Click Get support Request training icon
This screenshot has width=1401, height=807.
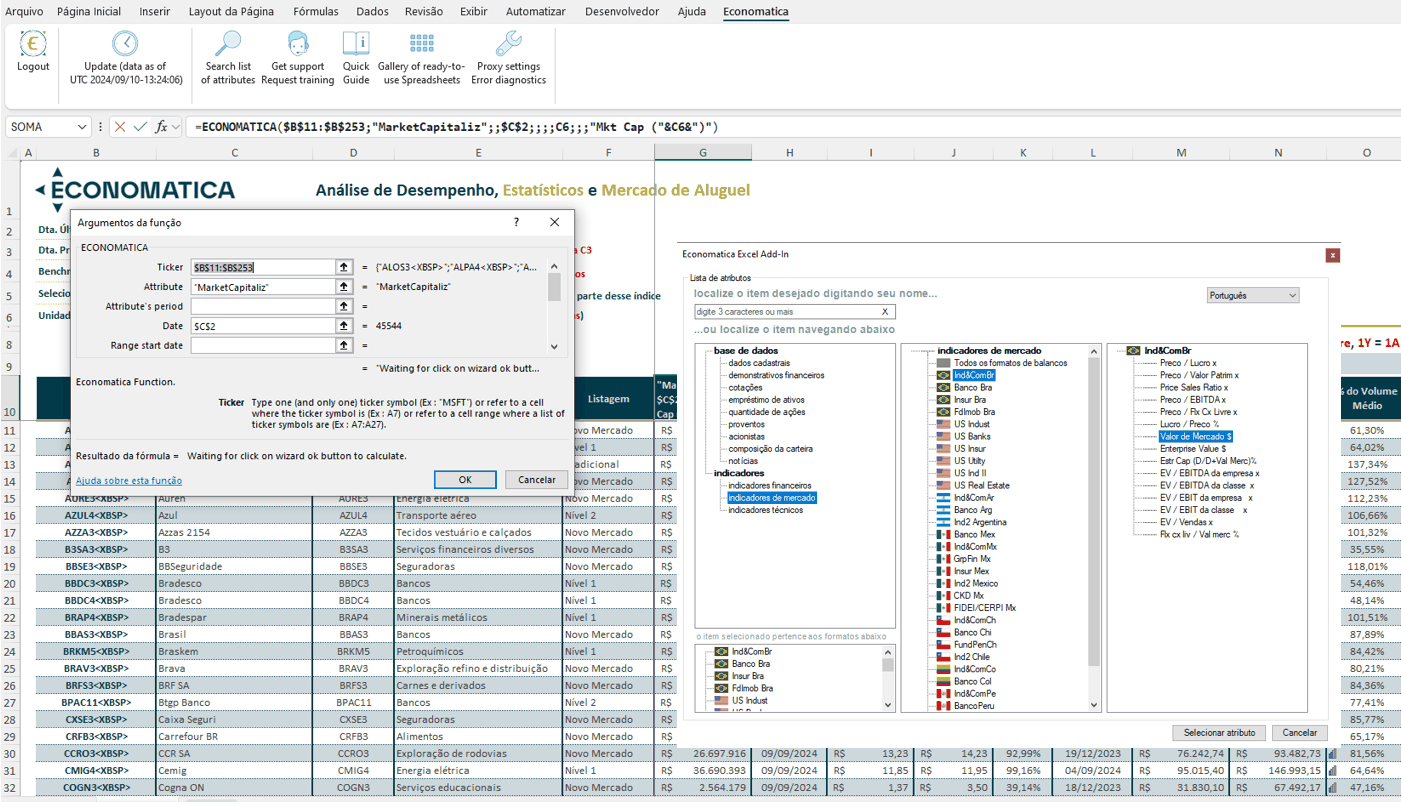298,44
